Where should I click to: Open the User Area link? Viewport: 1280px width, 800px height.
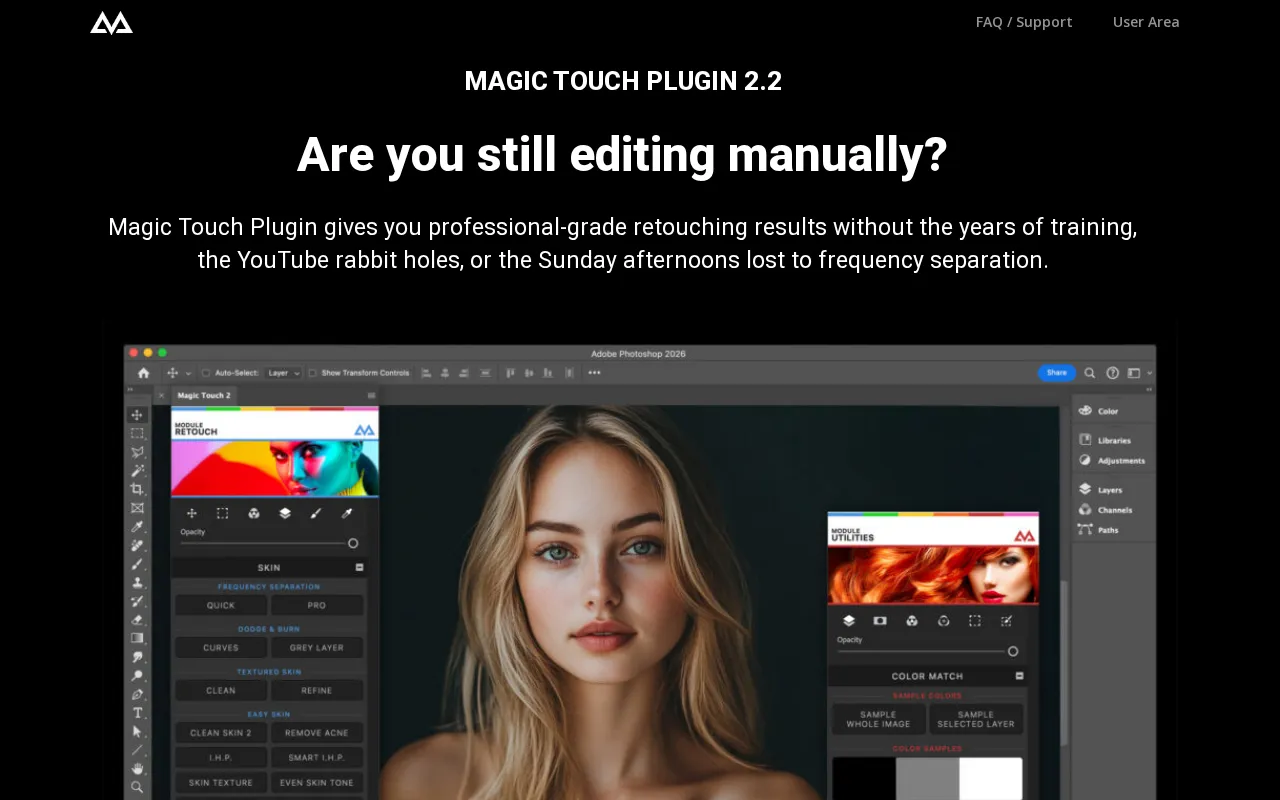click(1146, 22)
